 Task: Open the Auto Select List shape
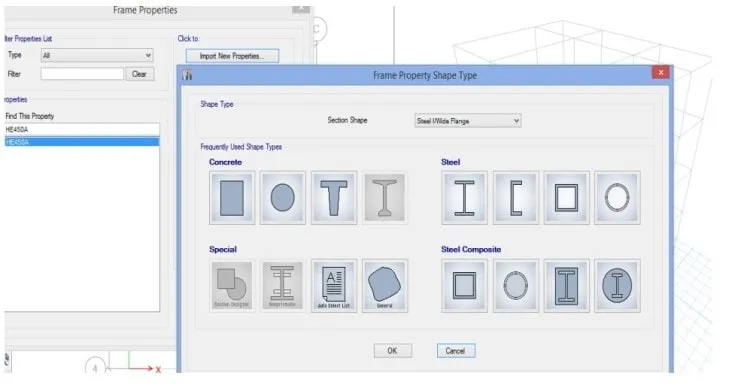coord(334,286)
